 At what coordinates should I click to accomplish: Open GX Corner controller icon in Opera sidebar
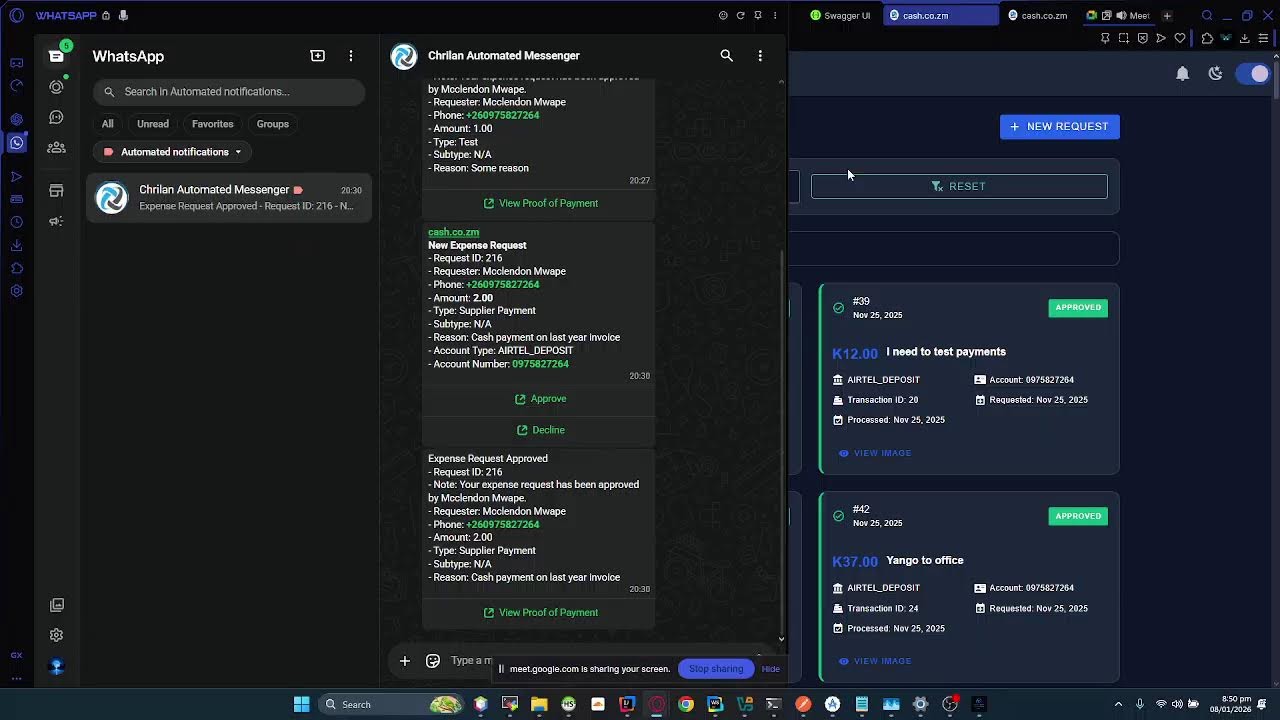[16, 63]
